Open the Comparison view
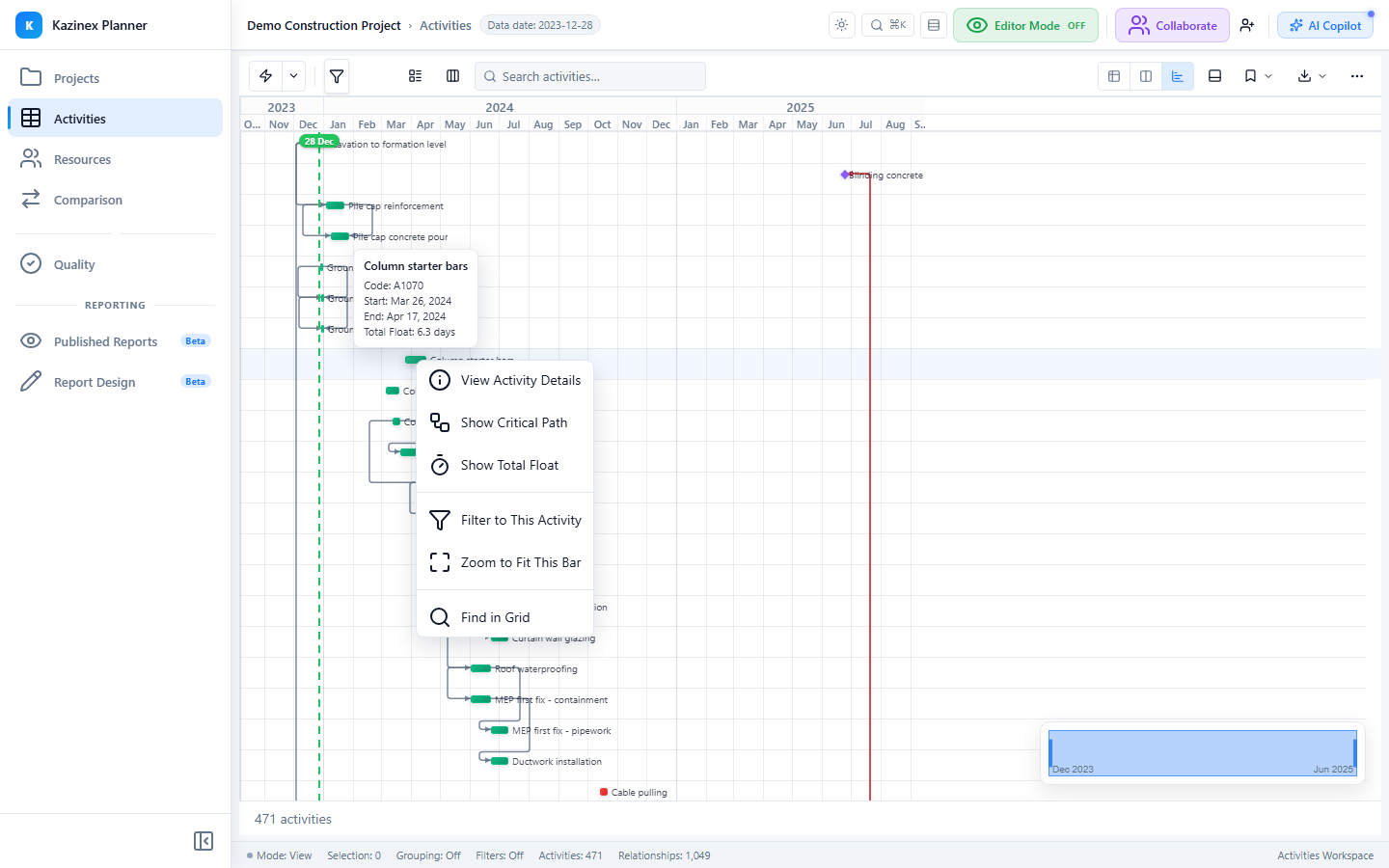The height and width of the screenshot is (868, 1389). coord(115,200)
